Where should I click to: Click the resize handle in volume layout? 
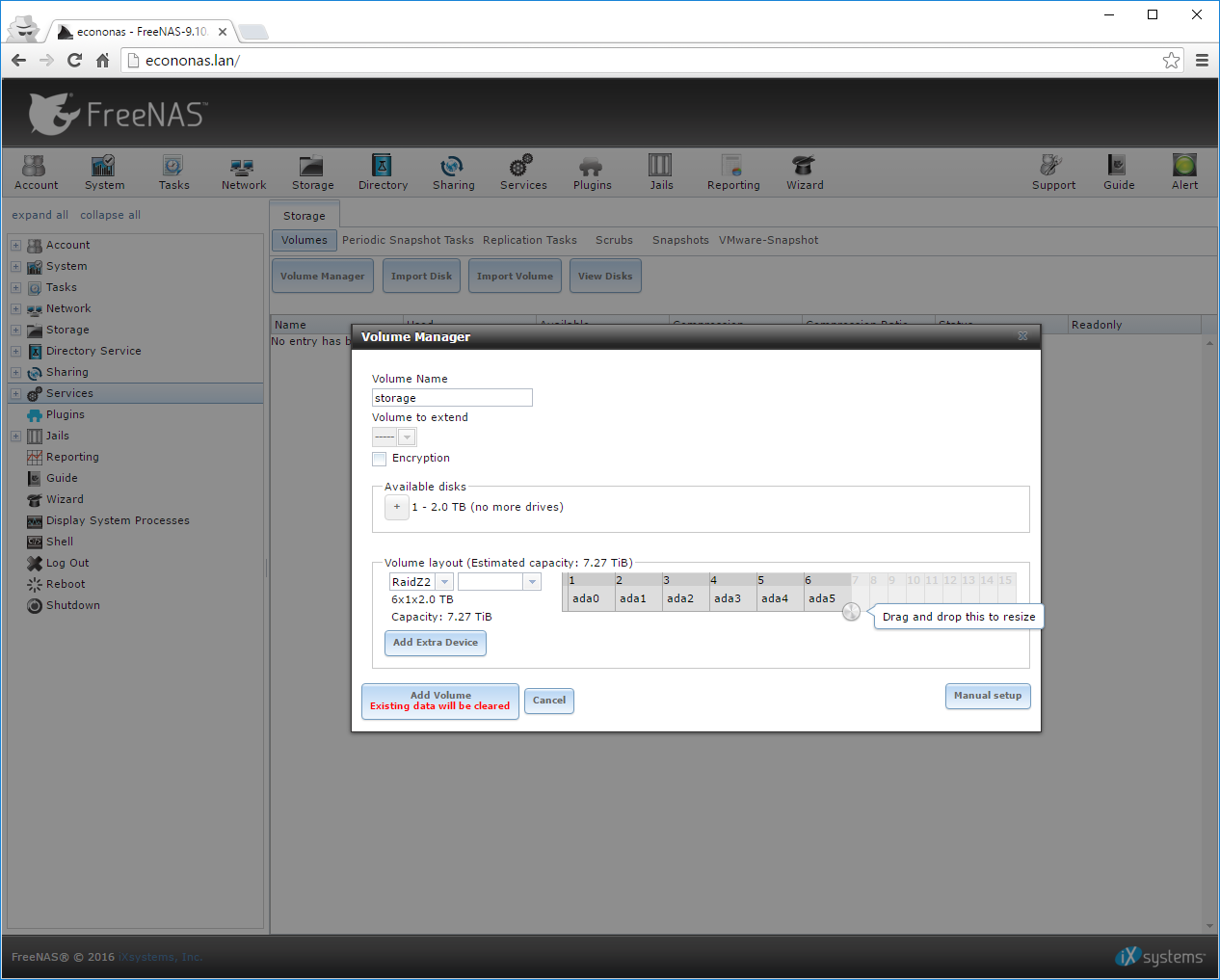[851, 612]
